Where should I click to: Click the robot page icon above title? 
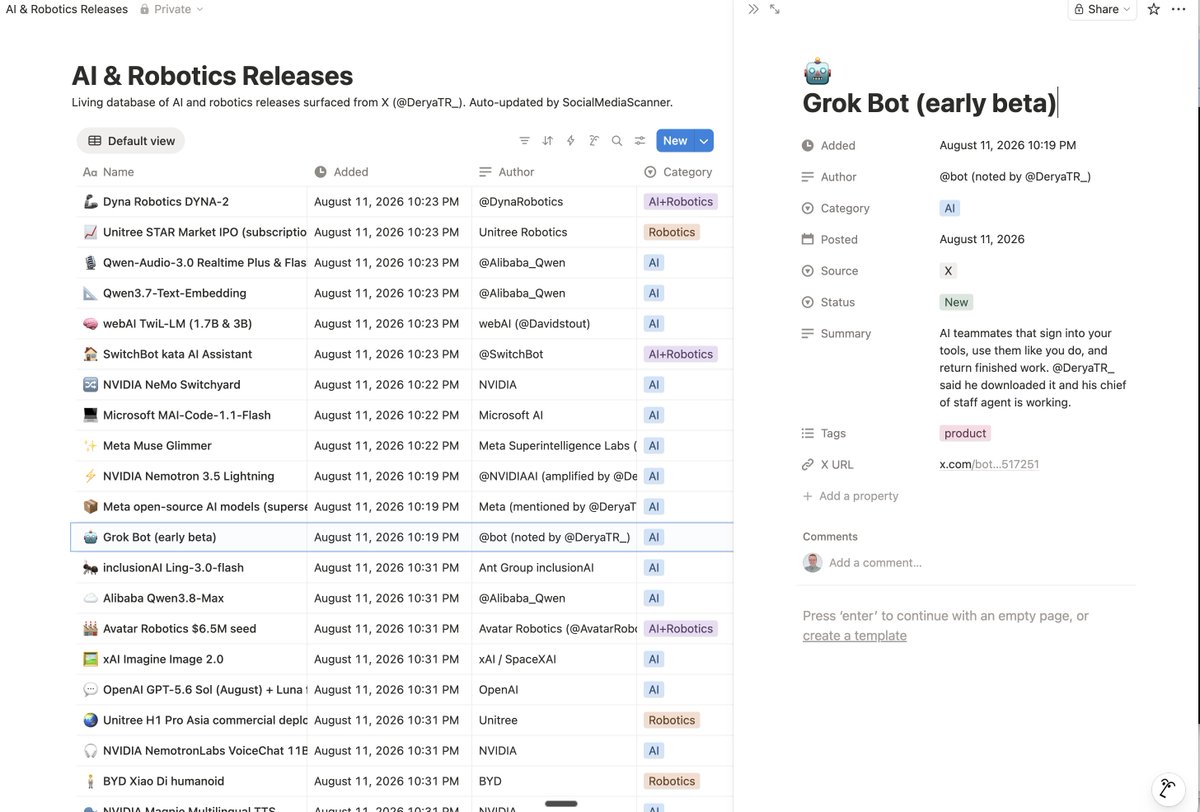(817, 72)
